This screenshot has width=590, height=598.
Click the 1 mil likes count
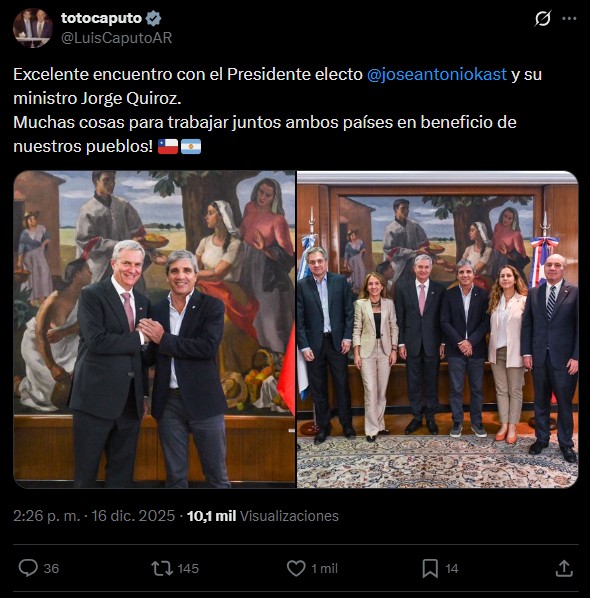coord(325,568)
